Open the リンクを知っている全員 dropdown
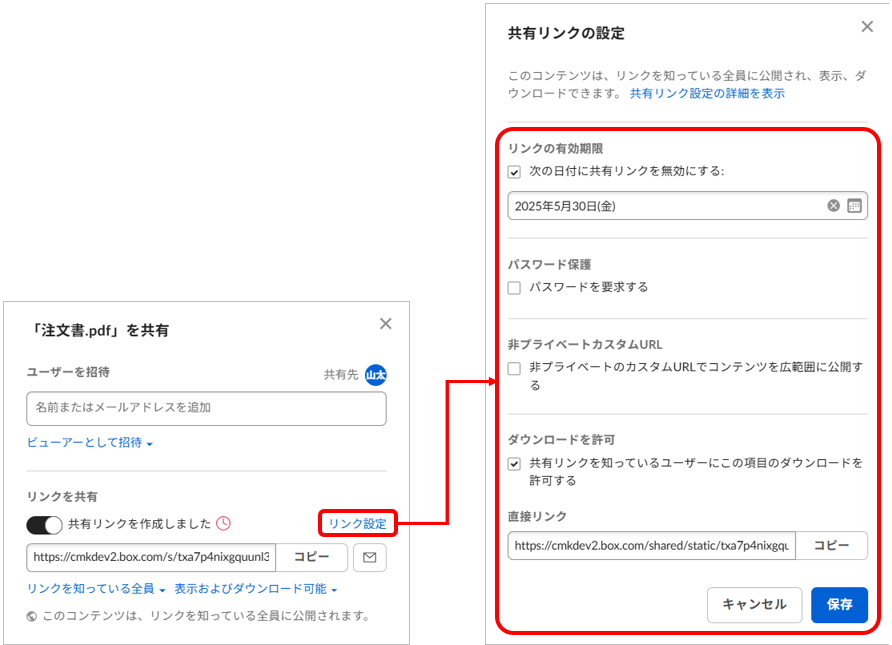 point(96,589)
